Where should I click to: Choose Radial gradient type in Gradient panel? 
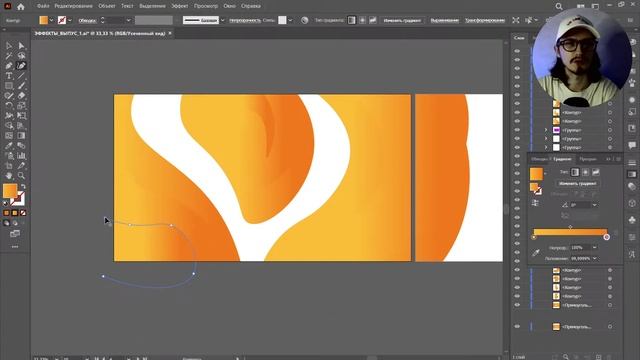point(585,172)
